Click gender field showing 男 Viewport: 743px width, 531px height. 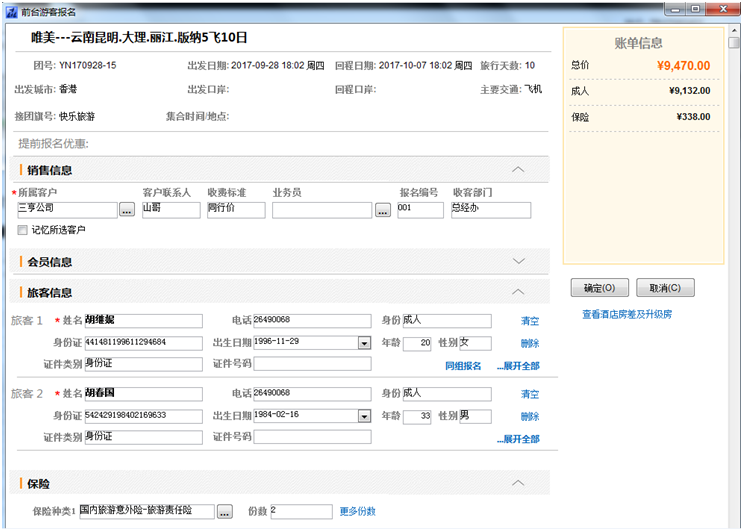pos(475,416)
